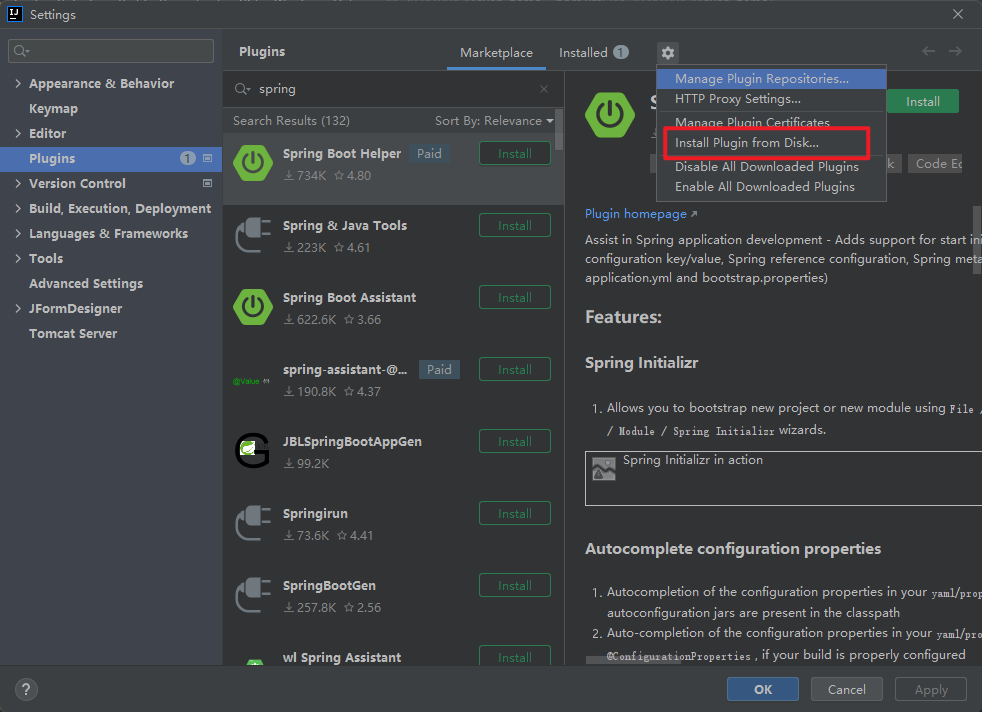Select Manage Plugin Repositories... menu item
The height and width of the screenshot is (712, 982).
(771, 79)
